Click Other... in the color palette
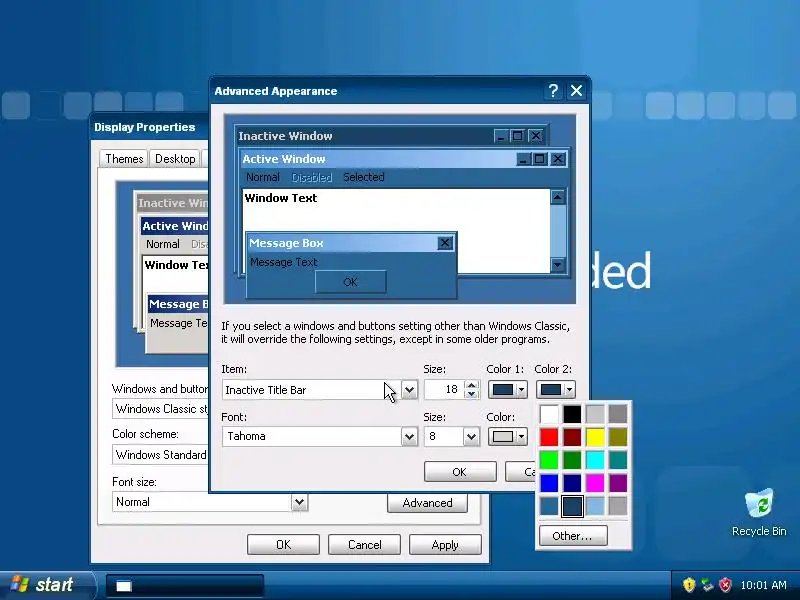The height and width of the screenshot is (600, 800). coord(572,536)
